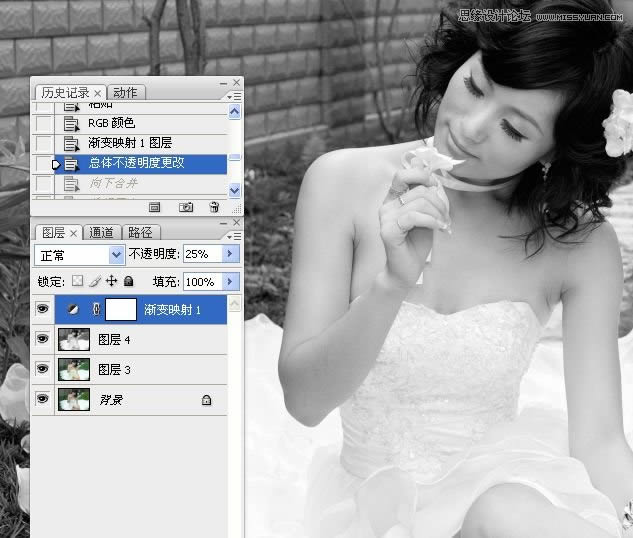Click the lock all padlock icon
The image size is (633, 538).
point(128,282)
